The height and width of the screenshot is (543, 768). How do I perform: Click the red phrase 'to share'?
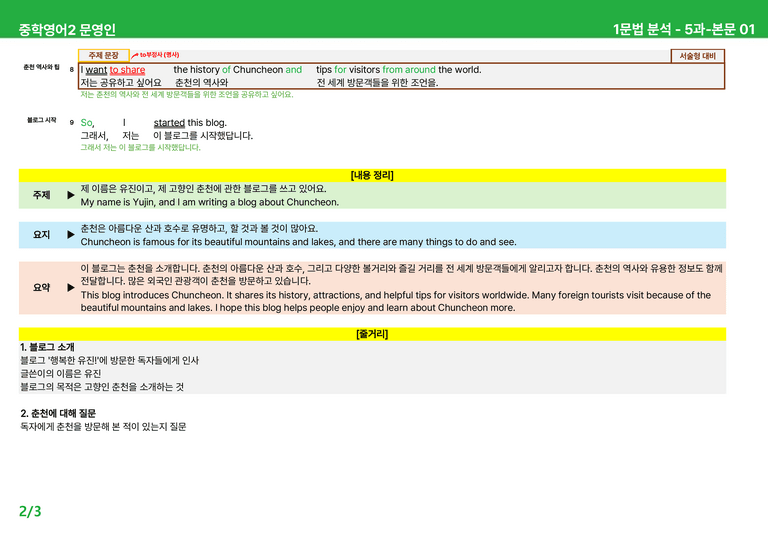coord(127,70)
